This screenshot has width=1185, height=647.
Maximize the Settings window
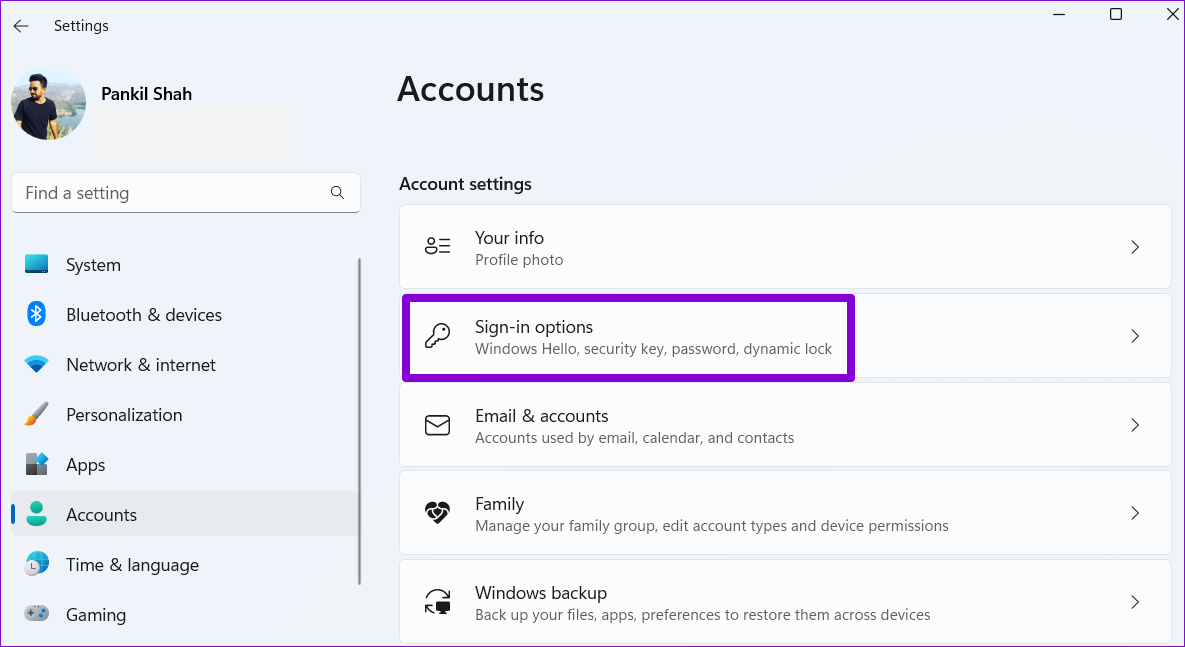coord(1115,14)
